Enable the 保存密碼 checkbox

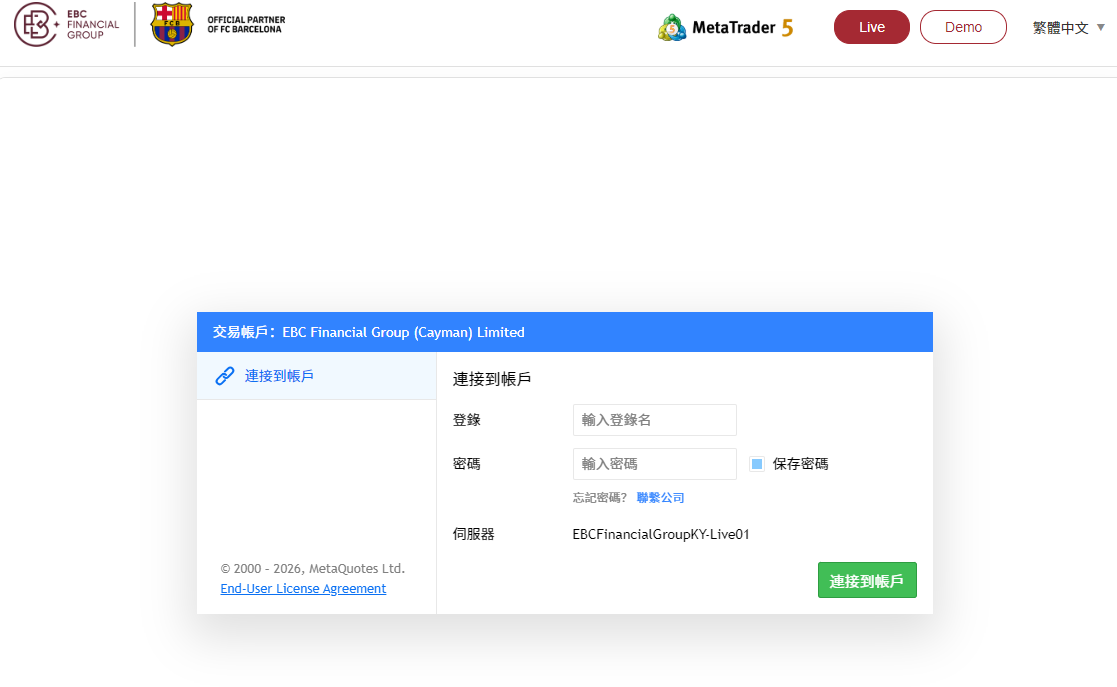click(x=757, y=463)
